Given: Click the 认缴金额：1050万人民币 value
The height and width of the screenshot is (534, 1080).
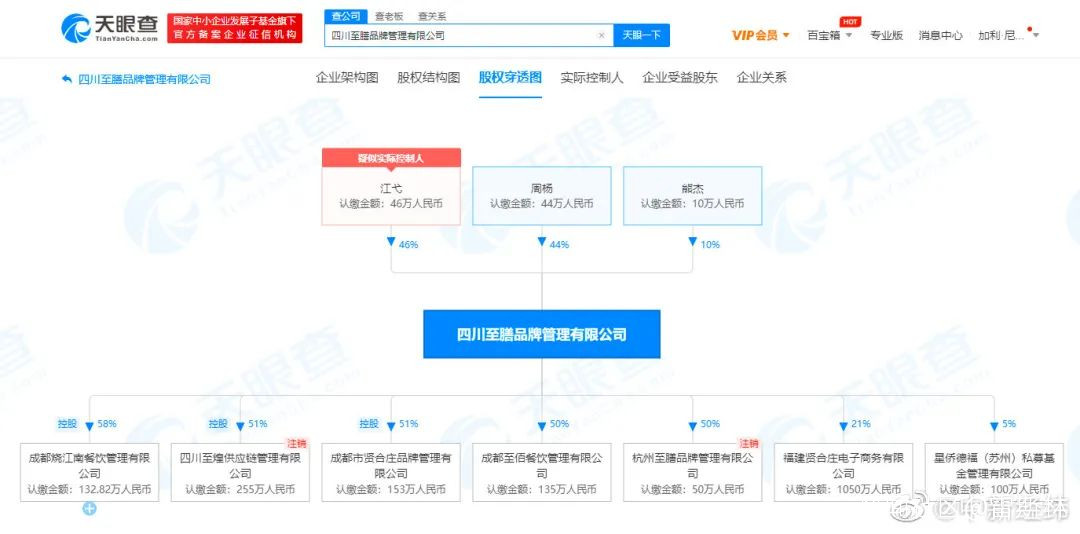Looking at the screenshot, I should (844, 489).
